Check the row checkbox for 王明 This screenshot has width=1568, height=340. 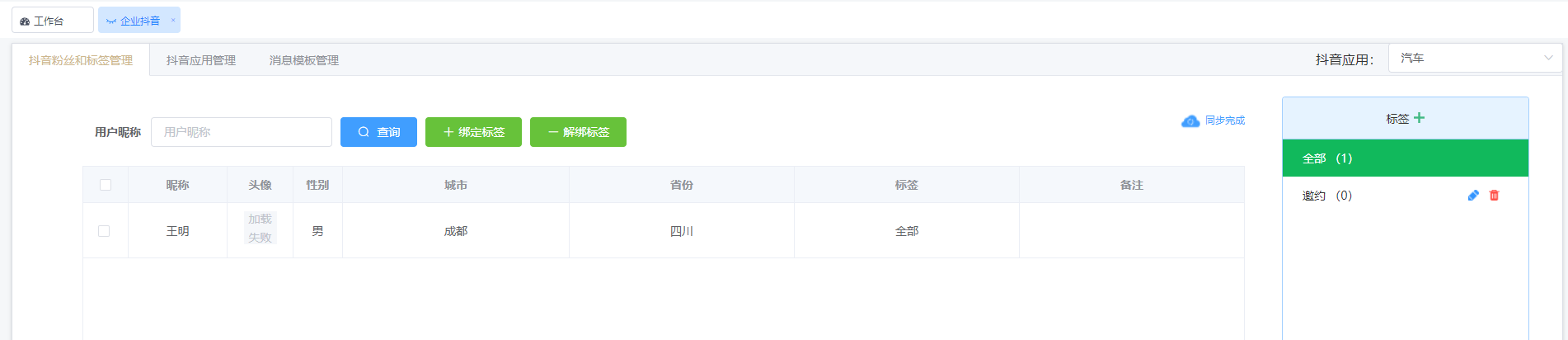coord(104,231)
